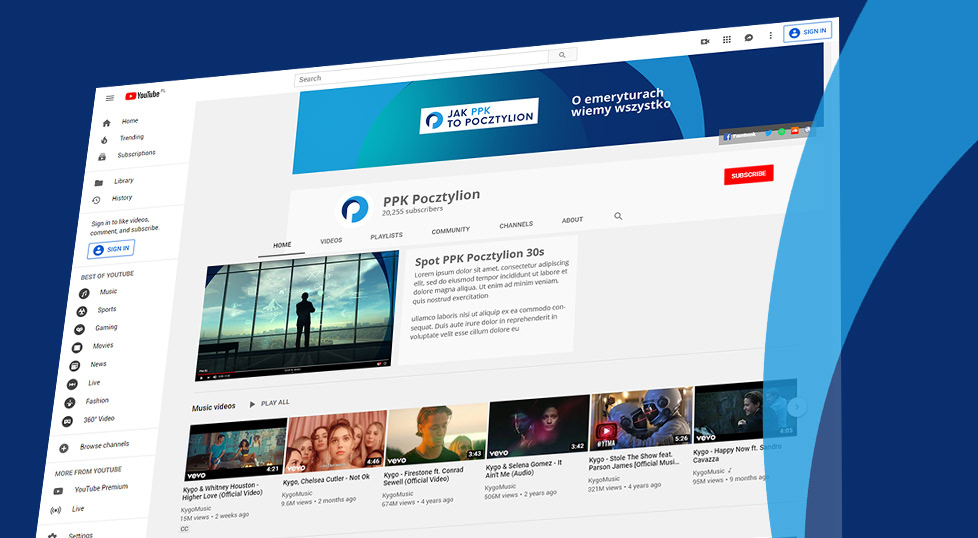Click the Movies icon in sidebar

77,348
